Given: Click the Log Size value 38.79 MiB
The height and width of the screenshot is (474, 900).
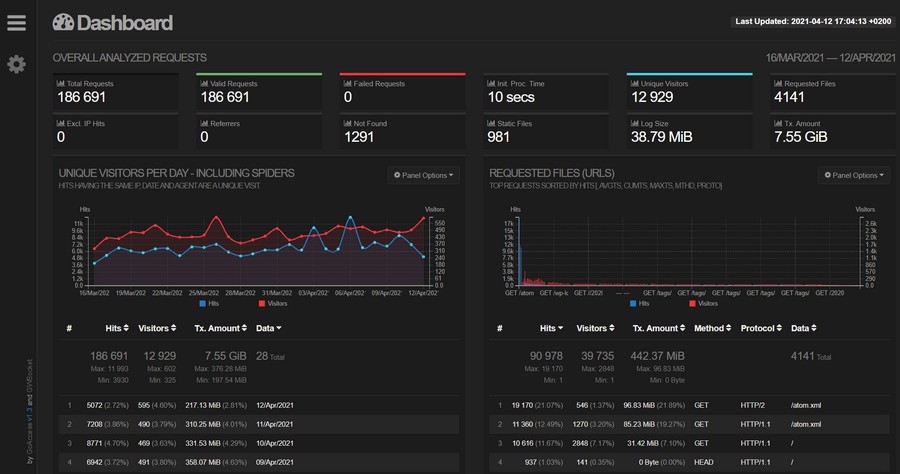Looking at the screenshot, I should (661, 137).
